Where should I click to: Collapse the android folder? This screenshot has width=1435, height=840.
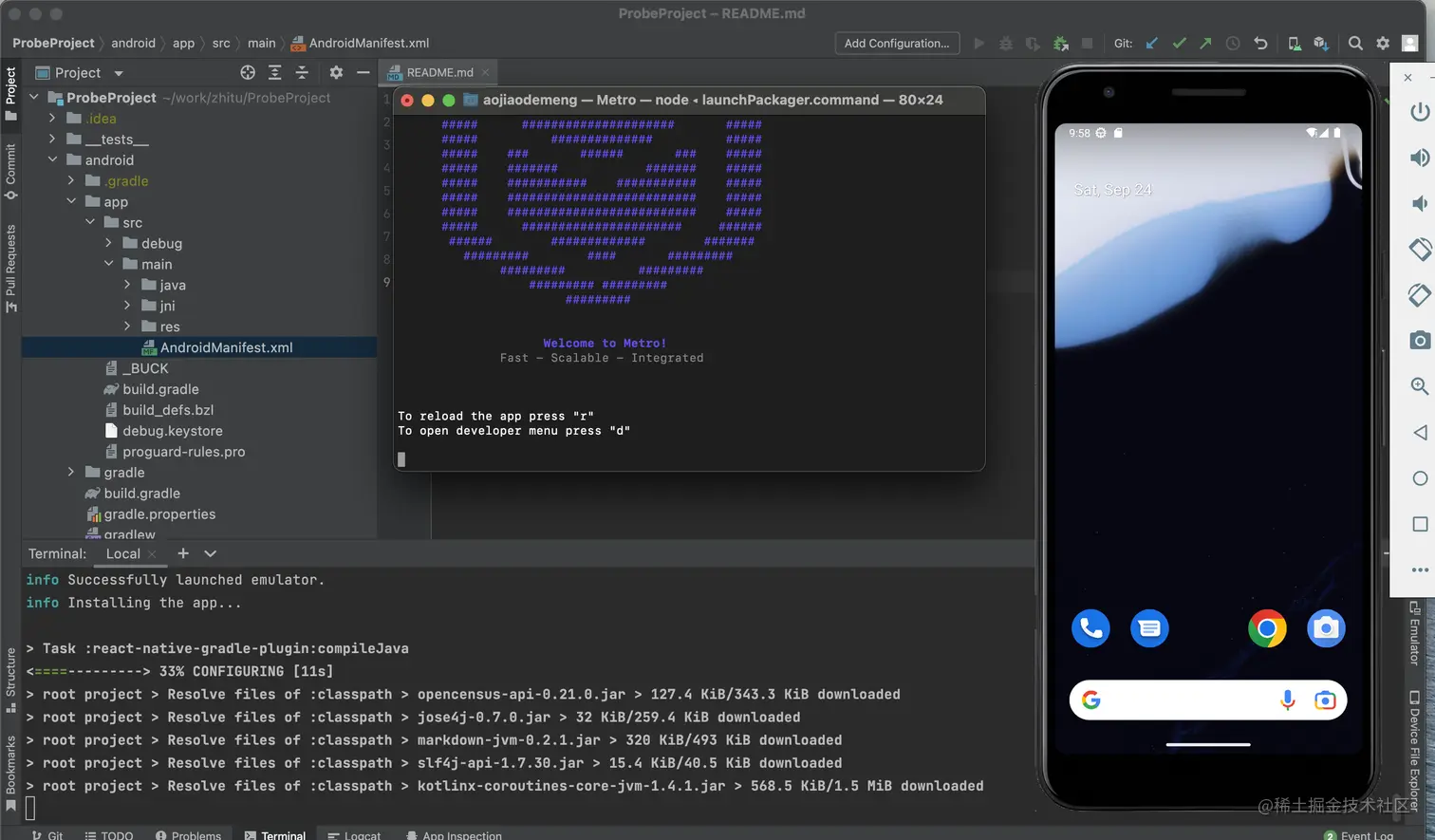(52, 159)
